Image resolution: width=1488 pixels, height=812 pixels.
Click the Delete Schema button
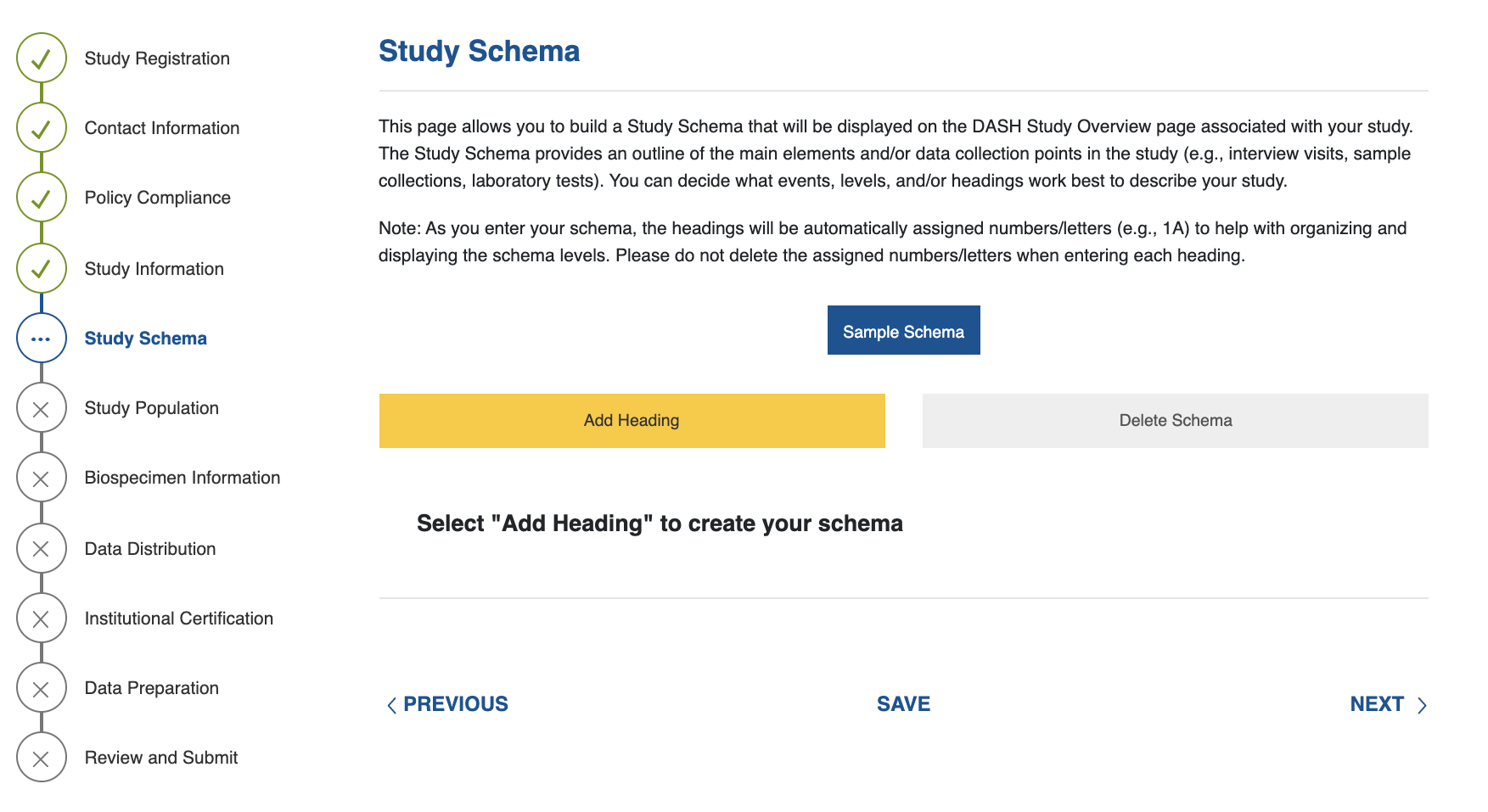point(1175,421)
